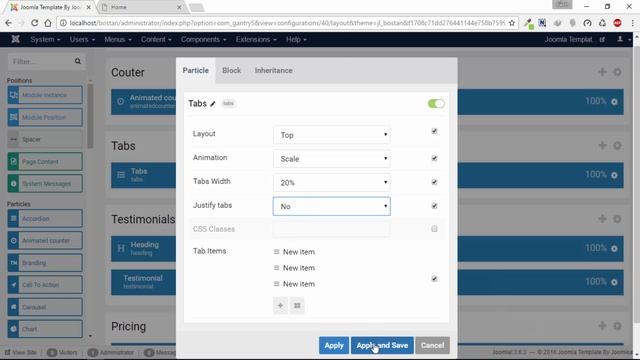The image size is (640, 360).
Task: Click the Apply and Save button
Action: click(382, 345)
